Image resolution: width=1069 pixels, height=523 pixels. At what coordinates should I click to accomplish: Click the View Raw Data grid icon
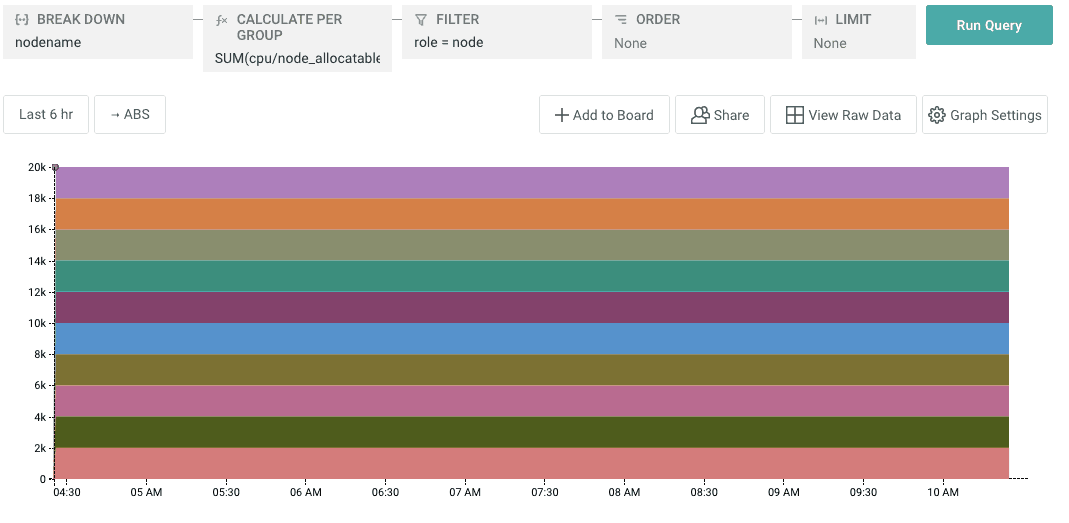pyautogui.click(x=794, y=115)
